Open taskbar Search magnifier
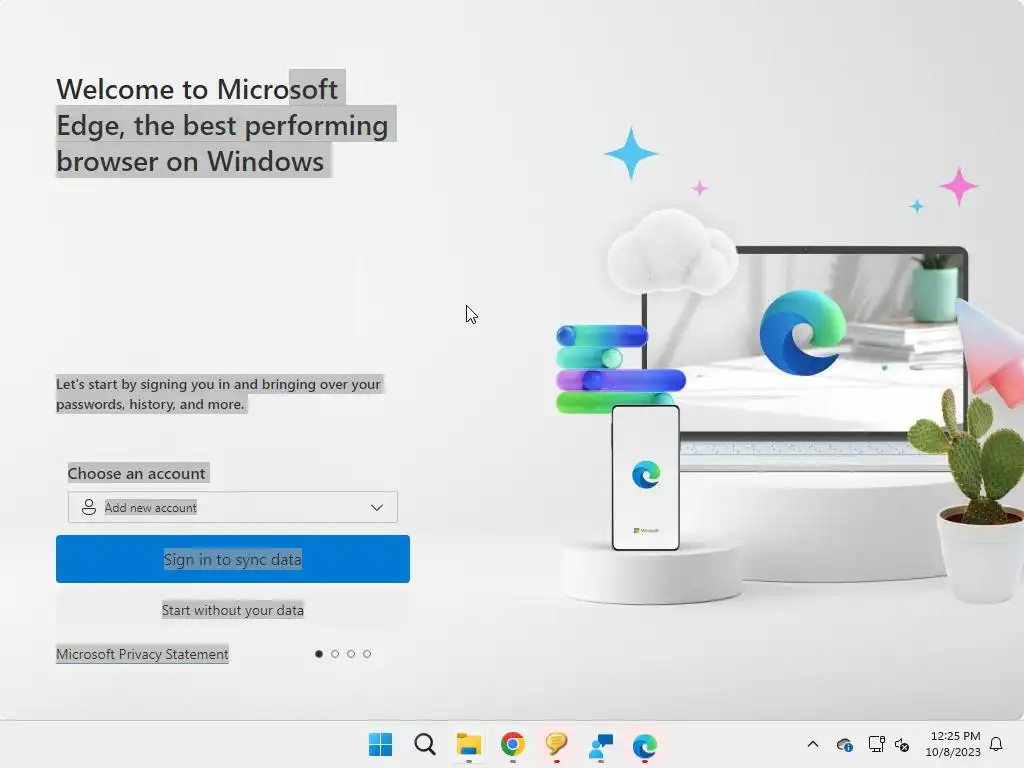The image size is (1024, 768). (425, 744)
